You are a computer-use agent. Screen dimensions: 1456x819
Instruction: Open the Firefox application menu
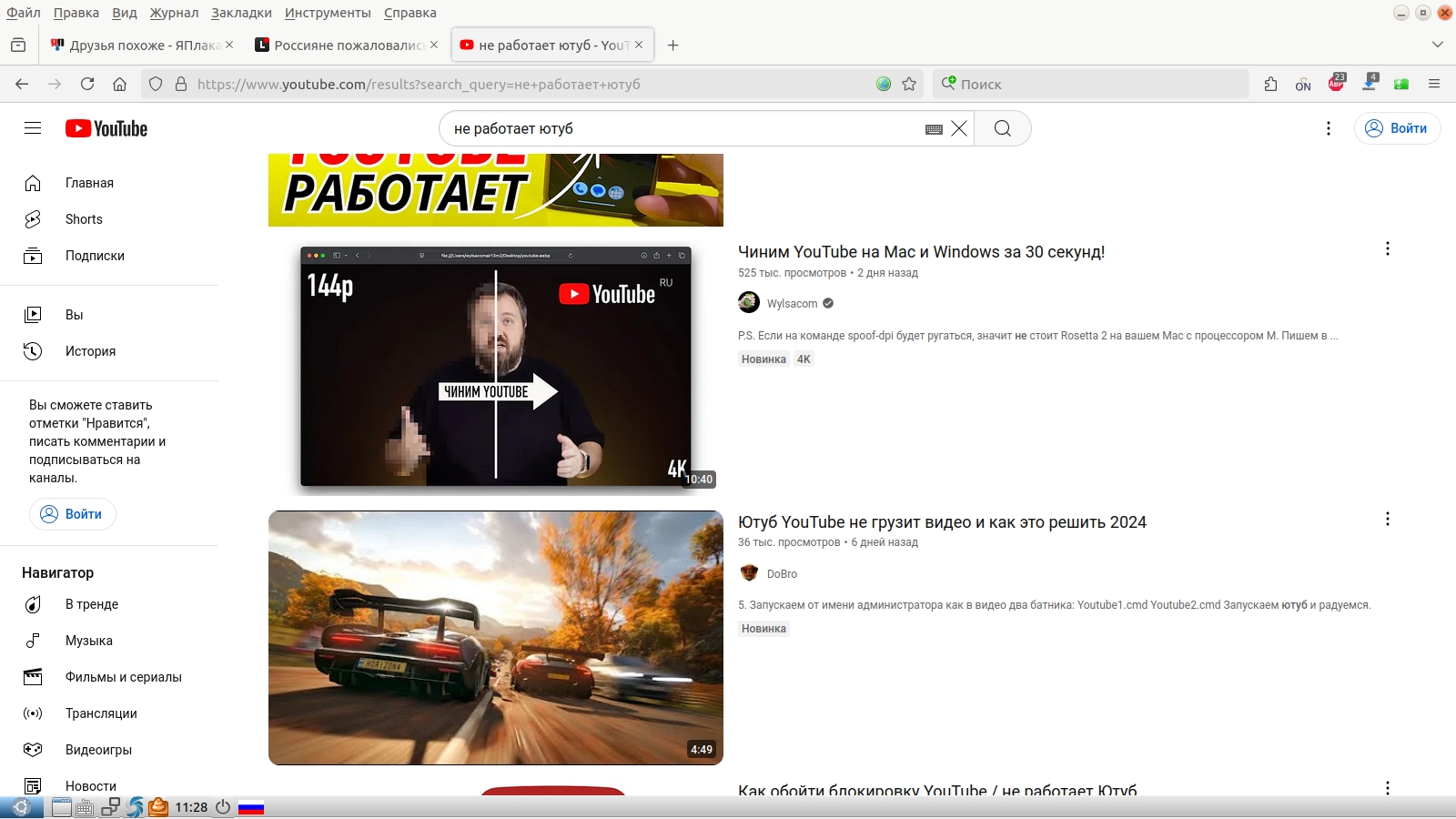tap(1434, 84)
